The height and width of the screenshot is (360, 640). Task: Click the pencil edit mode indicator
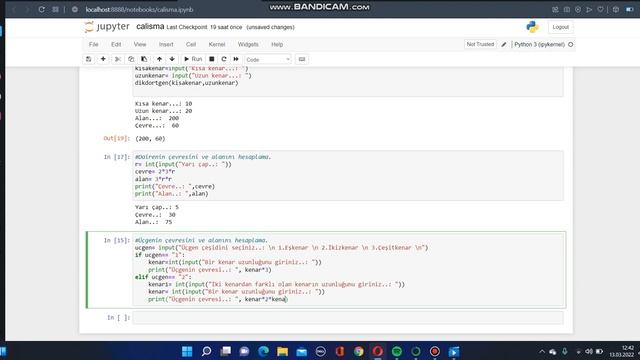click(504, 44)
